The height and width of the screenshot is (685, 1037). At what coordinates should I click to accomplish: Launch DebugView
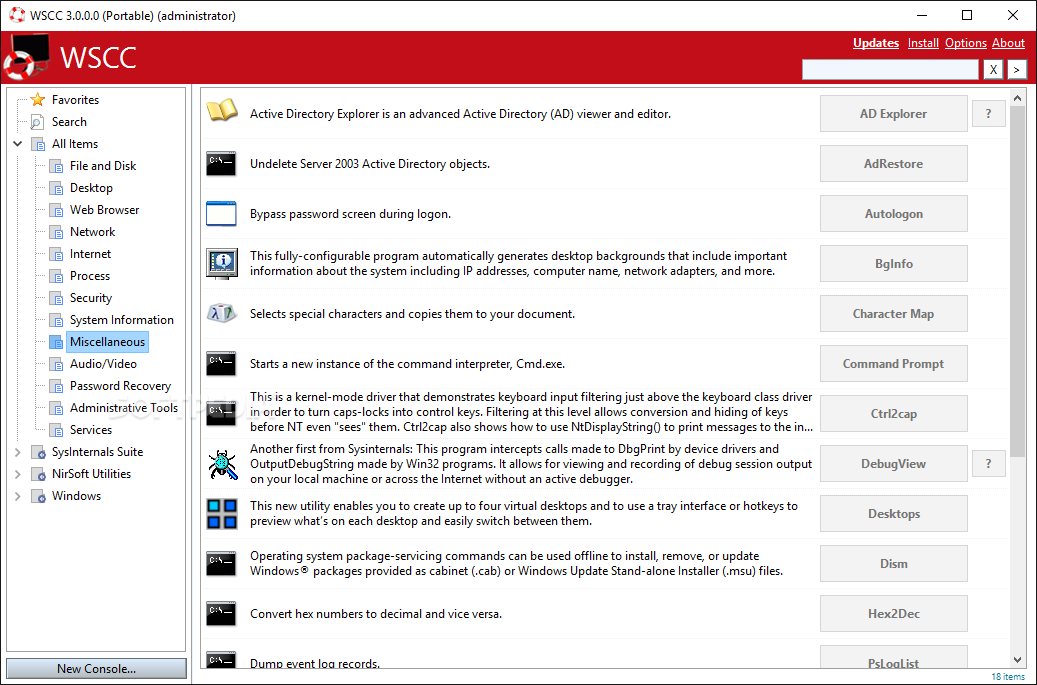[893, 463]
